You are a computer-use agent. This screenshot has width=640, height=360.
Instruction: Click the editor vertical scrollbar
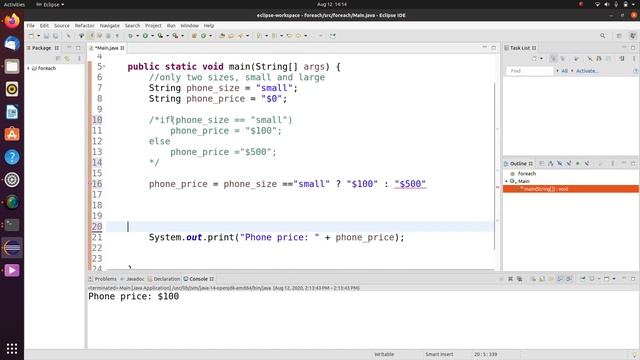click(494, 167)
